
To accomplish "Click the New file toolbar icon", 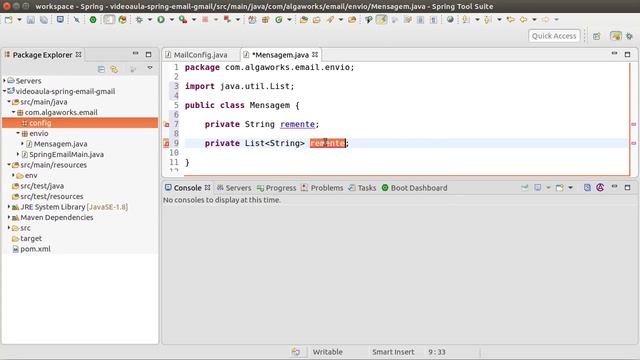I will point(9,20).
